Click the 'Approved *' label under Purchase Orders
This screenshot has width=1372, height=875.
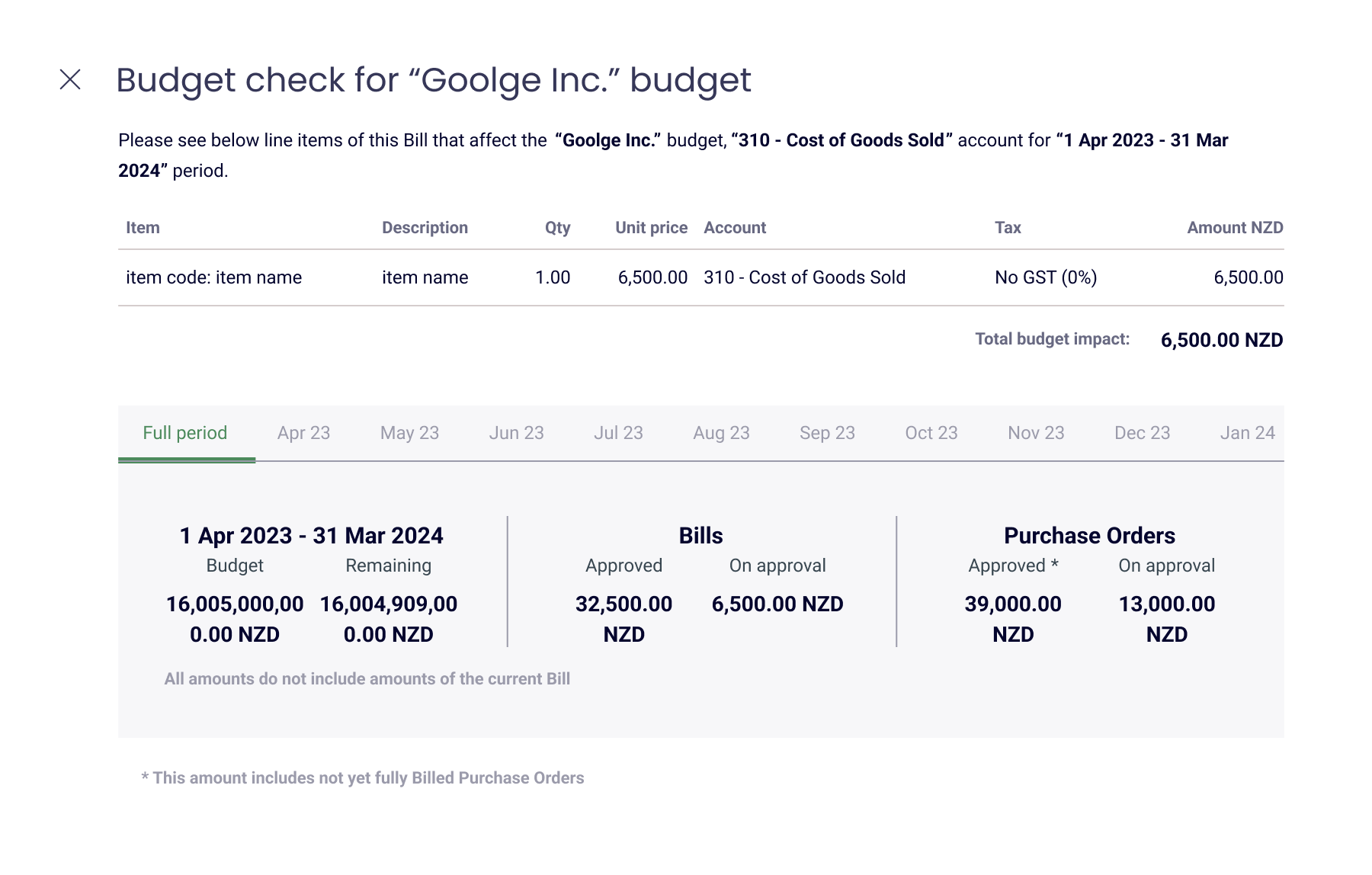[x=1013, y=566]
